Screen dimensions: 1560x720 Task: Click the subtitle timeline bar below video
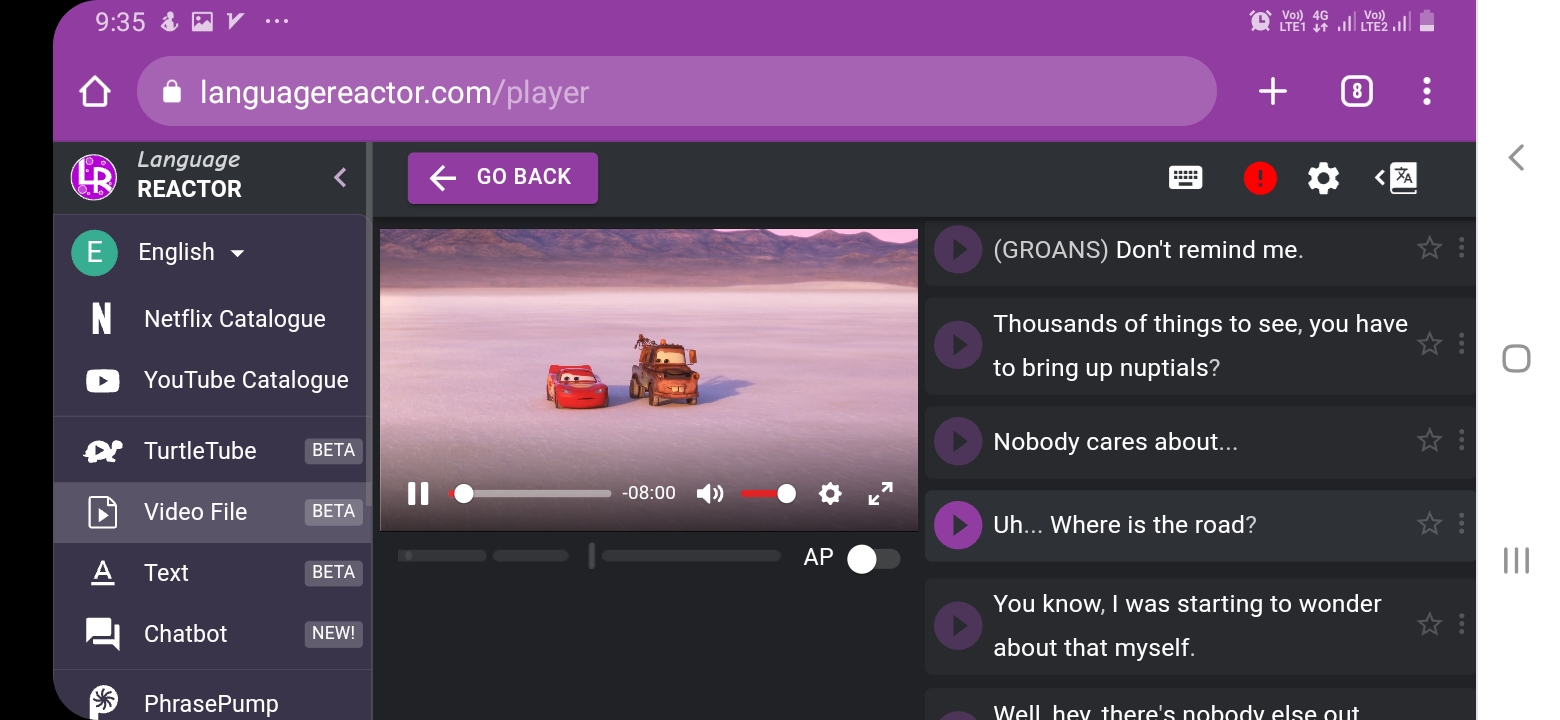tap(589, 556)
